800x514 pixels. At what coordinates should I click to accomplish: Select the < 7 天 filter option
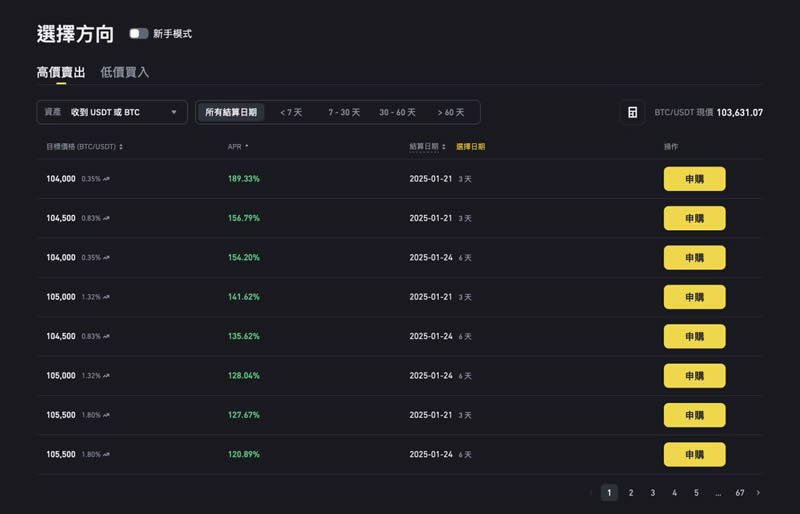click(x=291, y=112)
